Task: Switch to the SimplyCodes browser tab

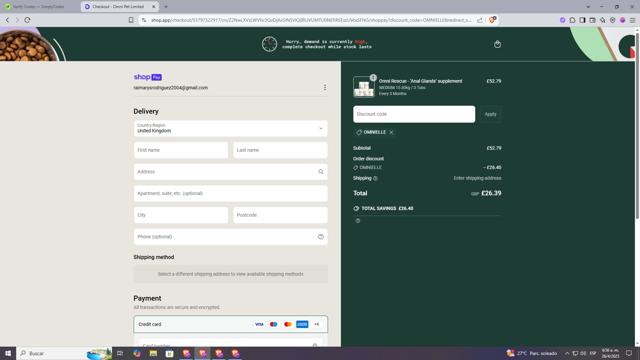Action: coord(40,7)
